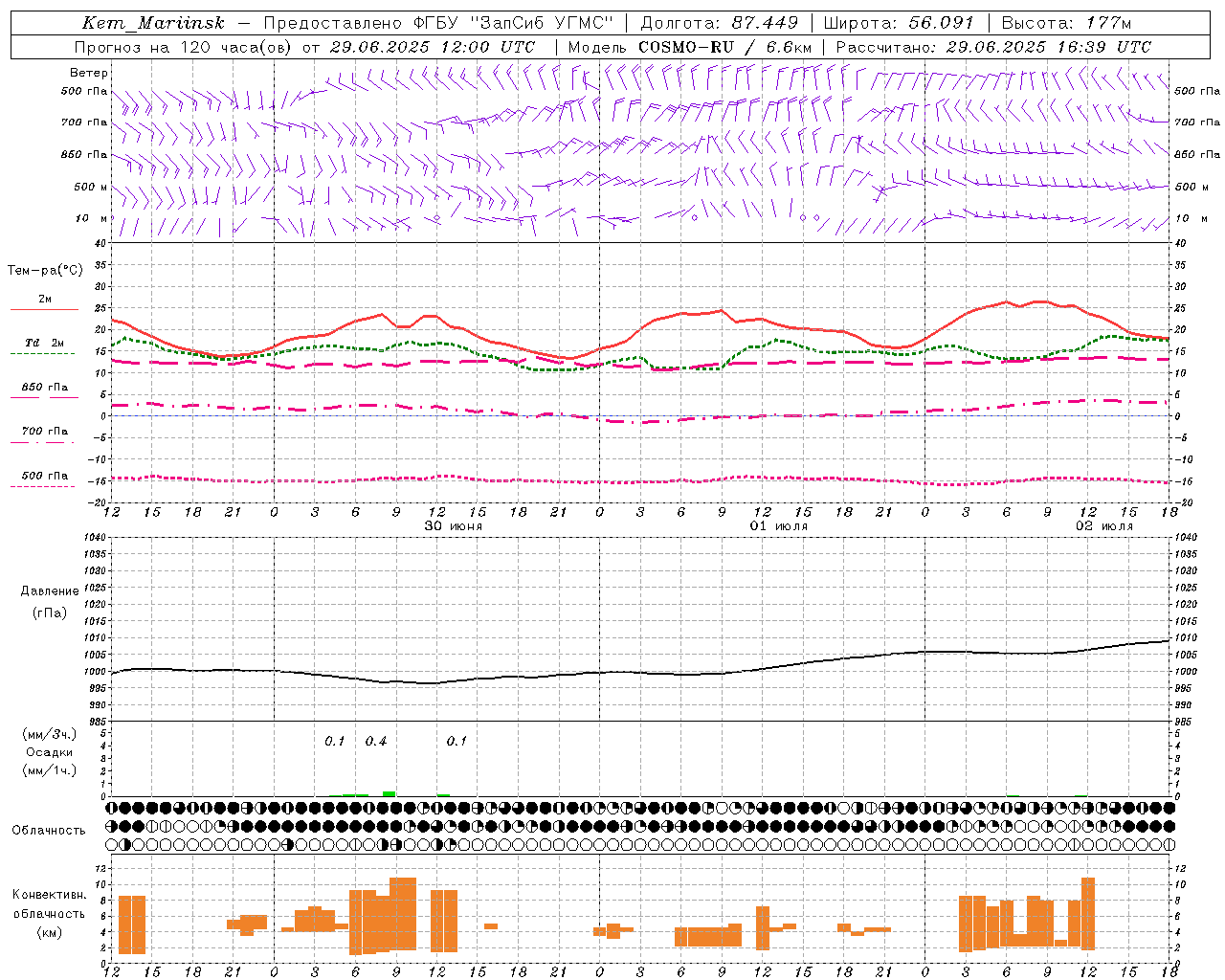Viewport: 1225px width, 980px height.
Task: Click the 01 июля date label
Action: coord(778,526)
